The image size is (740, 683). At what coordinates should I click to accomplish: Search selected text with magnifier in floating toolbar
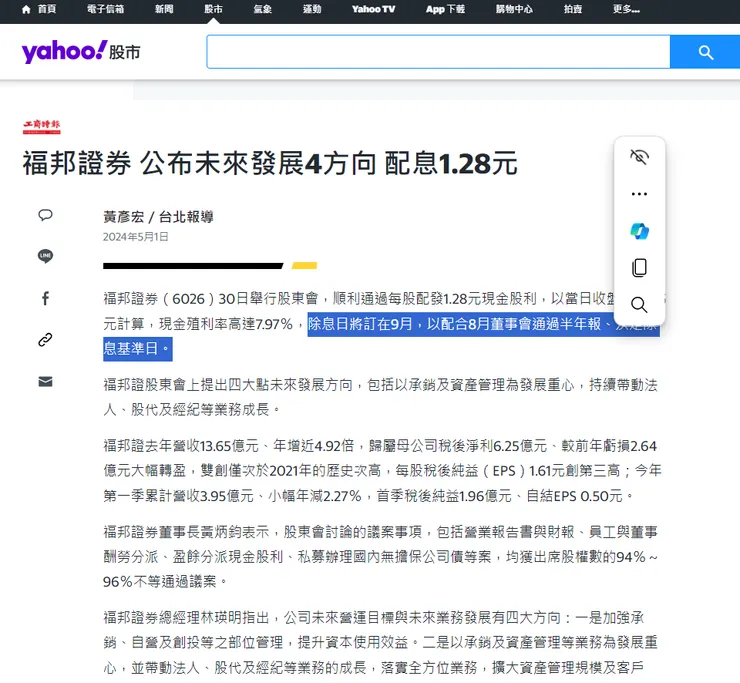[639, 305]
